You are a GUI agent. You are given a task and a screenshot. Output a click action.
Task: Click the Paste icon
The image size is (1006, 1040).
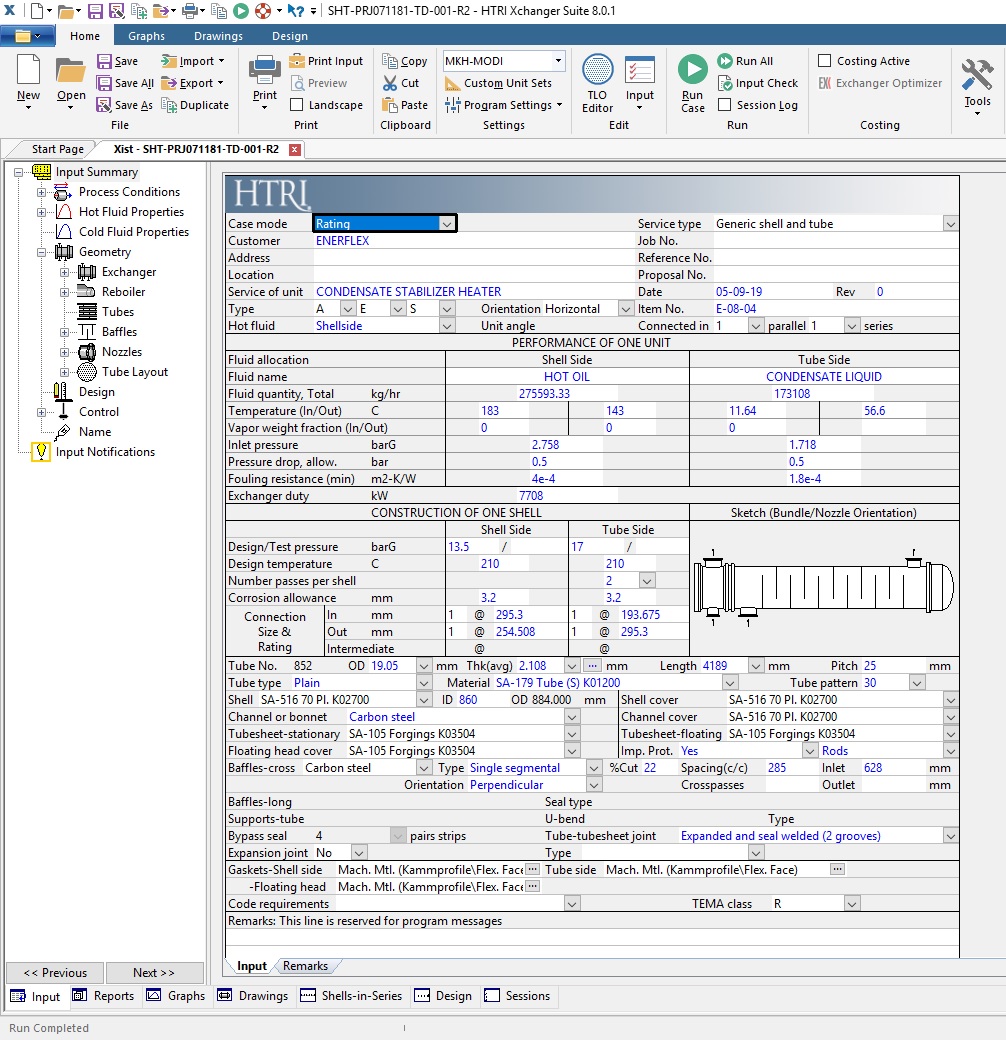tap(389, 105)
